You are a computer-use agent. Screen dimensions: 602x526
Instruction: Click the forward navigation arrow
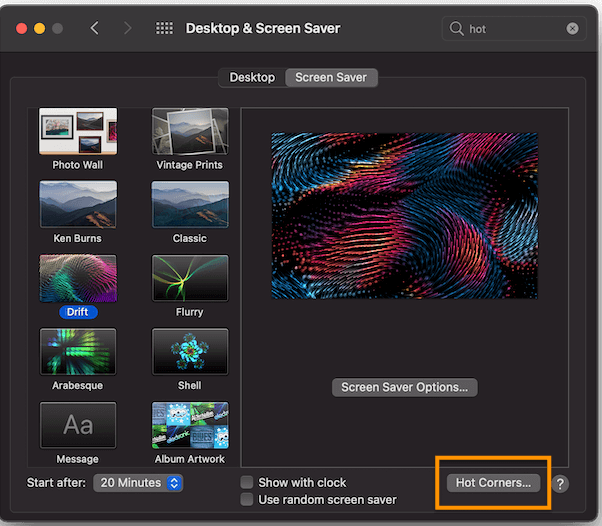point(127,28)
